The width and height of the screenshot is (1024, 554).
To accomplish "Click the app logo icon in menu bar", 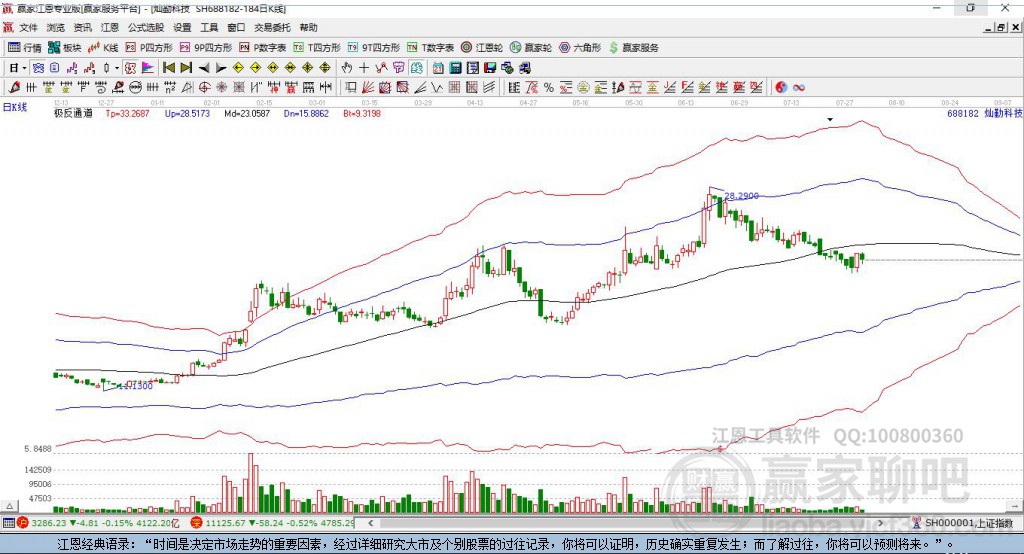I will 8,27.
